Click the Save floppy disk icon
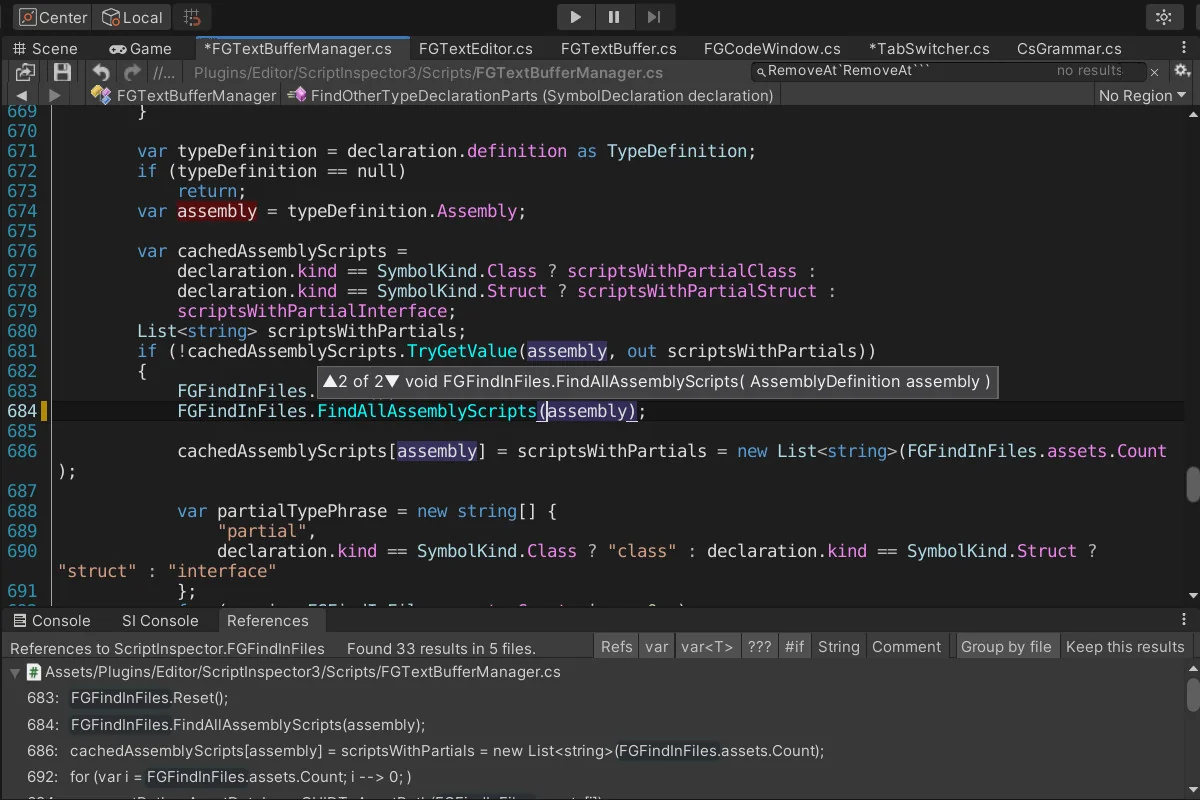This screenshot has width=1200, height=800. 62,72
